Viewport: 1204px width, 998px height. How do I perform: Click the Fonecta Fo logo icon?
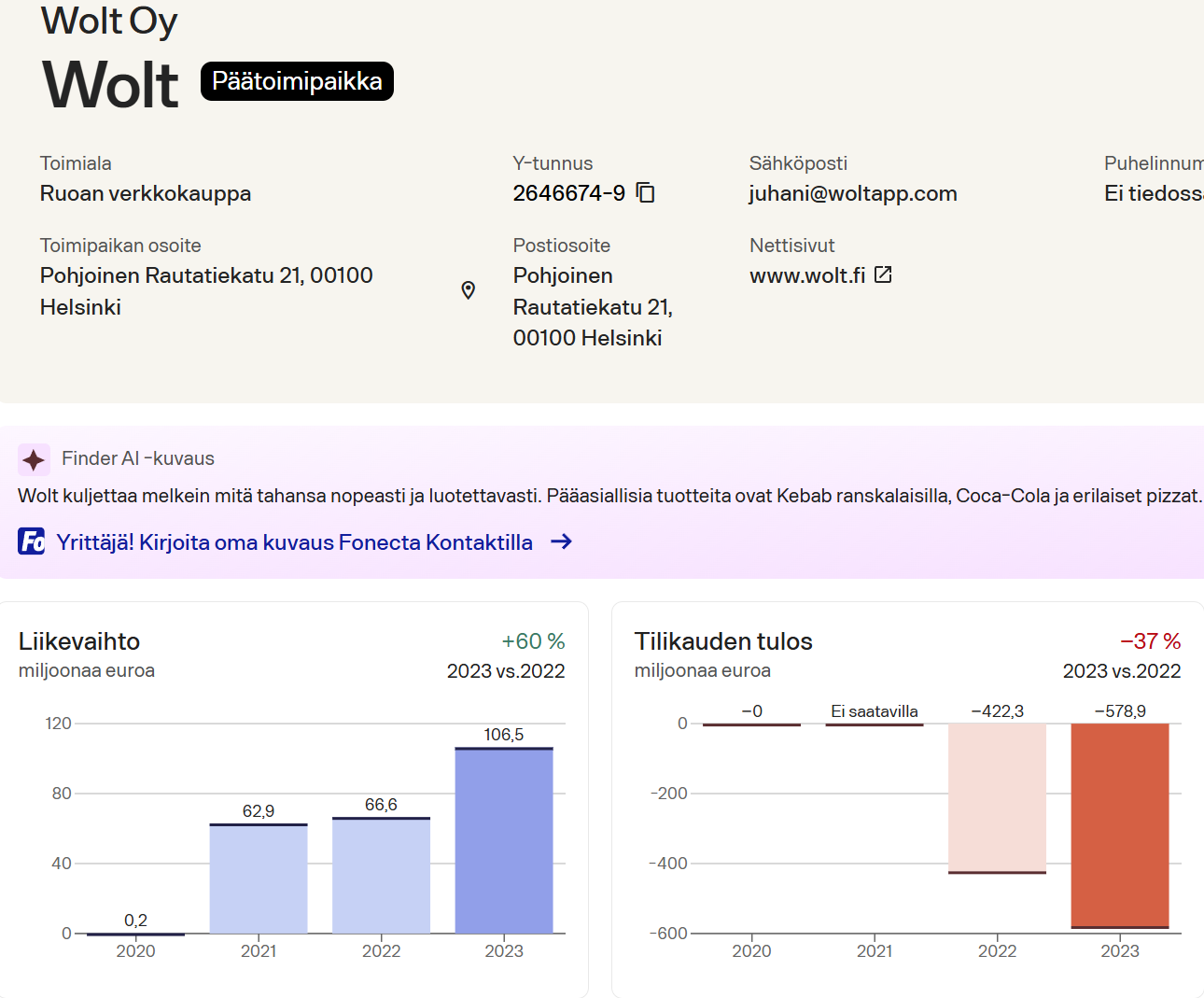(32, 541)
